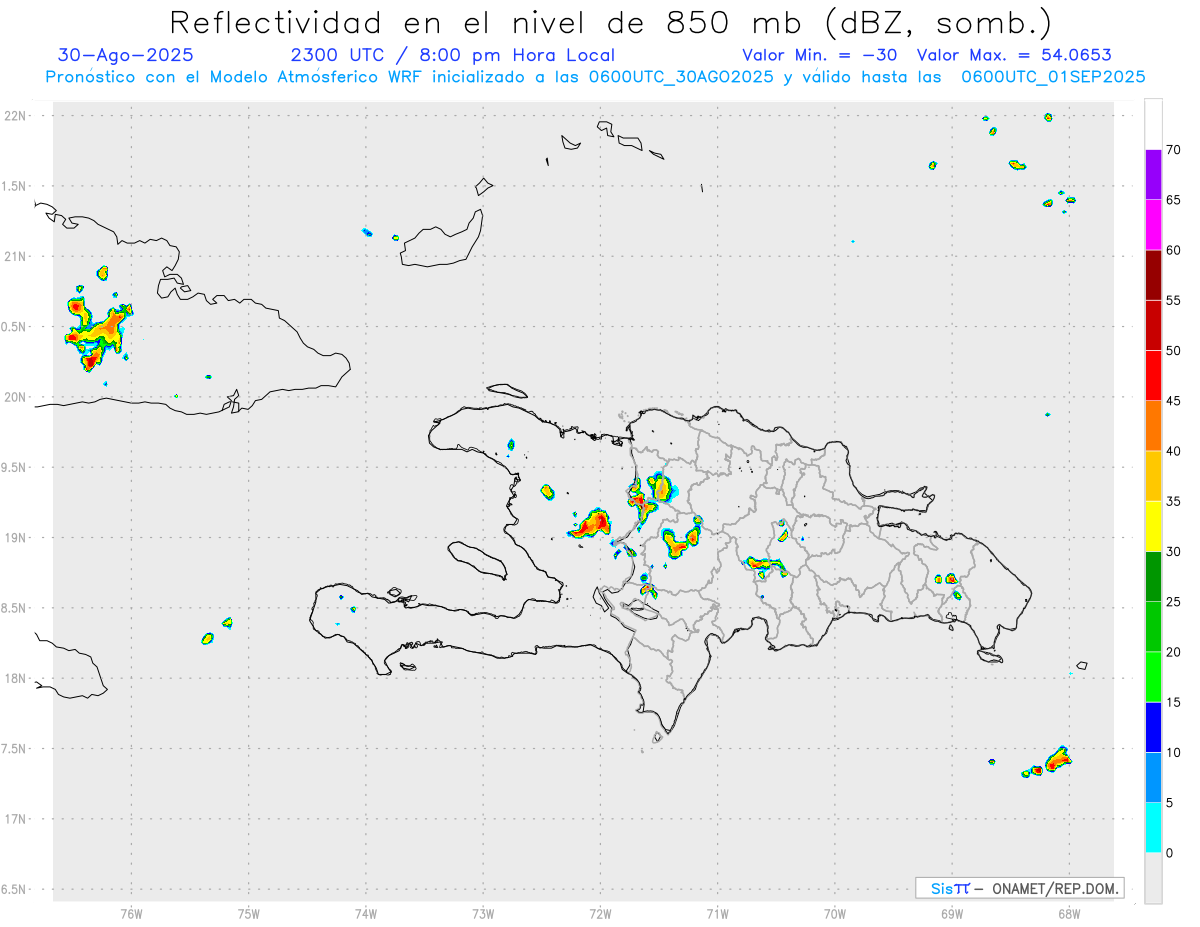1200x927 pixels.
Task: Click the latitude label "20N"
Action: 15,397
